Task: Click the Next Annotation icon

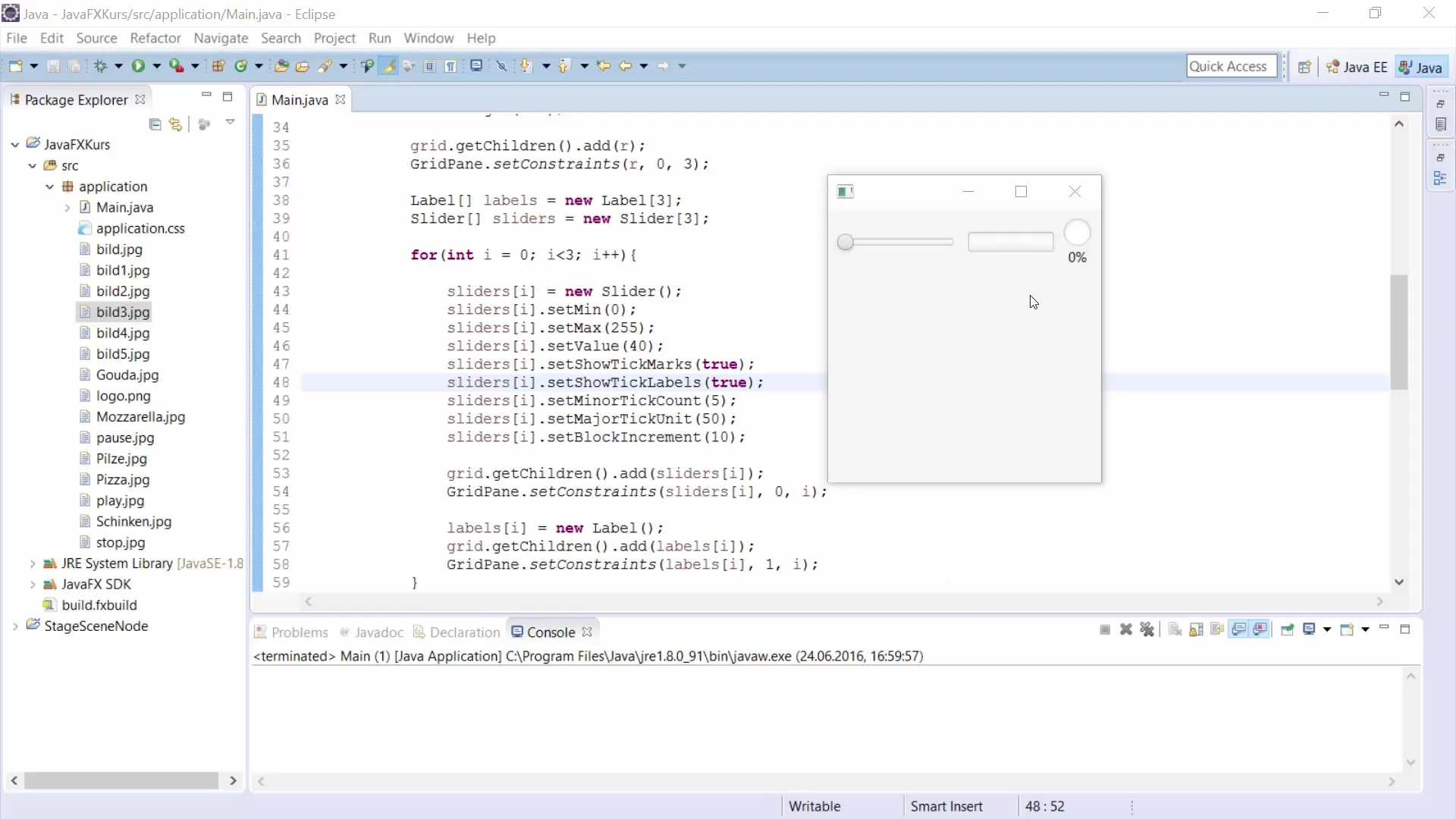Action: 526,66
